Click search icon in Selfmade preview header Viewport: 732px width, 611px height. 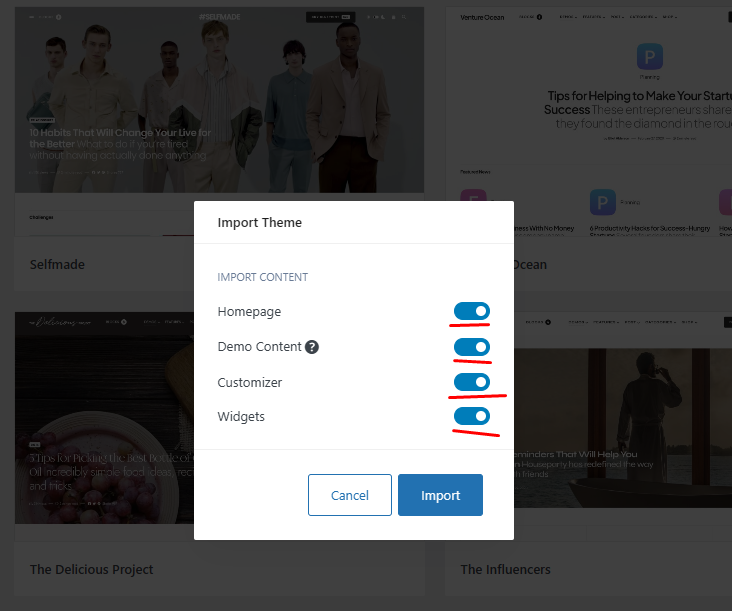click(x=404, y=17)
